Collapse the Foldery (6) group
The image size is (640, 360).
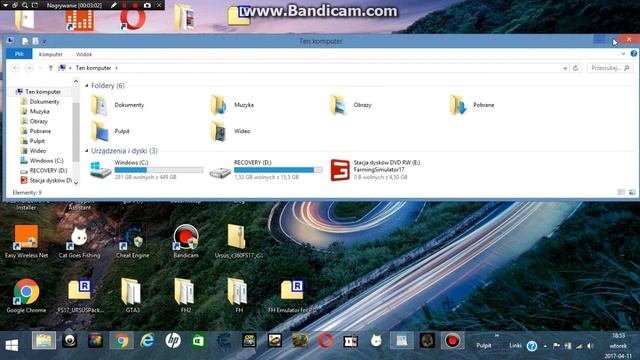click(87, 86)
